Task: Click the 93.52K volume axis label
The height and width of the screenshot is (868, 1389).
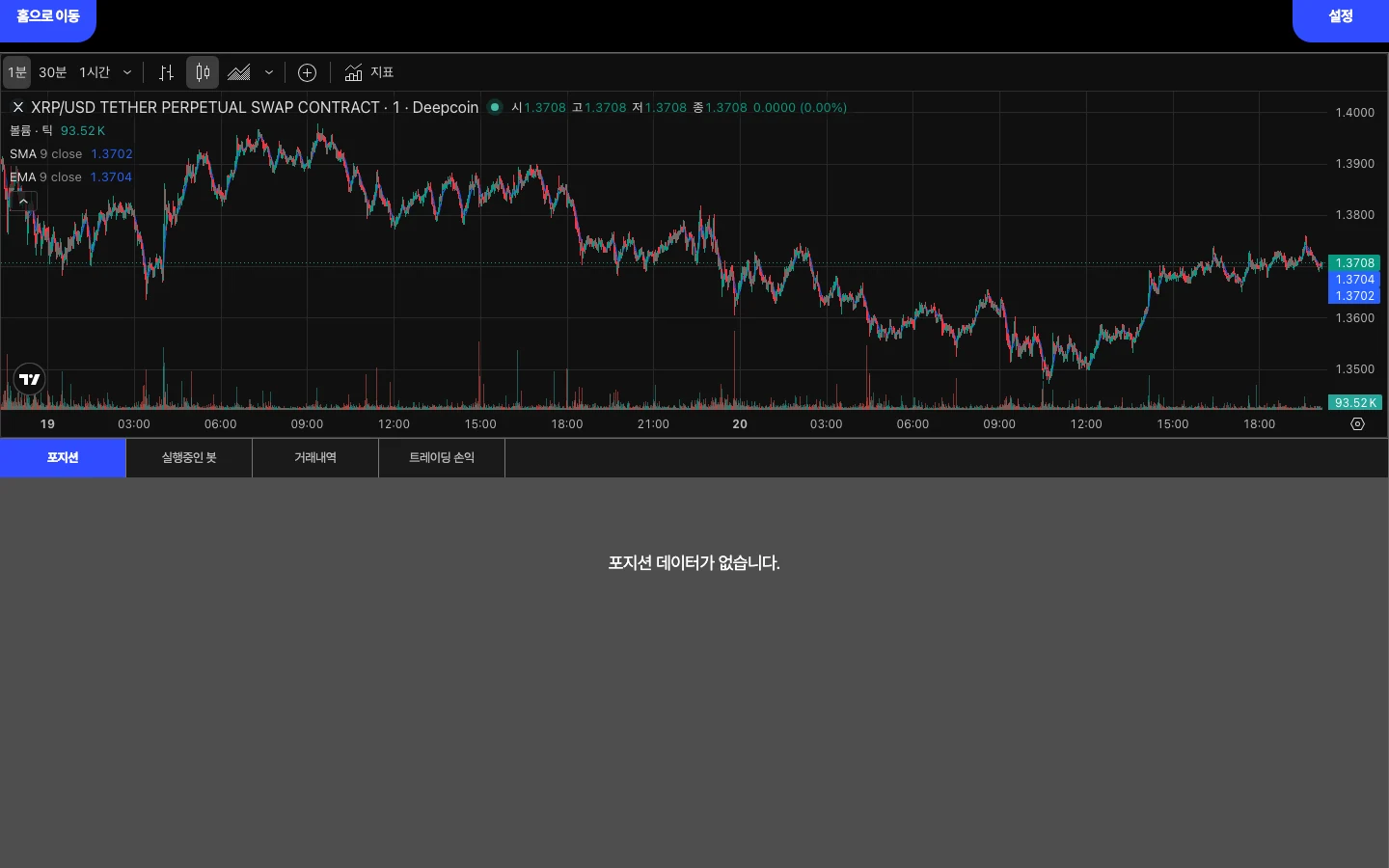Action: pyautogui.click(x=1355, y=403)
